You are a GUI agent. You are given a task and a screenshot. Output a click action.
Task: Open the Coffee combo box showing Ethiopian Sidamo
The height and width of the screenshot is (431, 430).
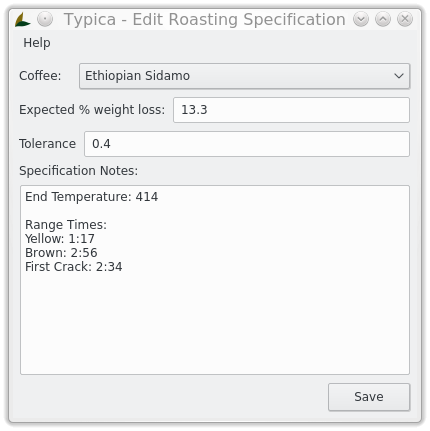pyautogui.click(x=245, y=76)
